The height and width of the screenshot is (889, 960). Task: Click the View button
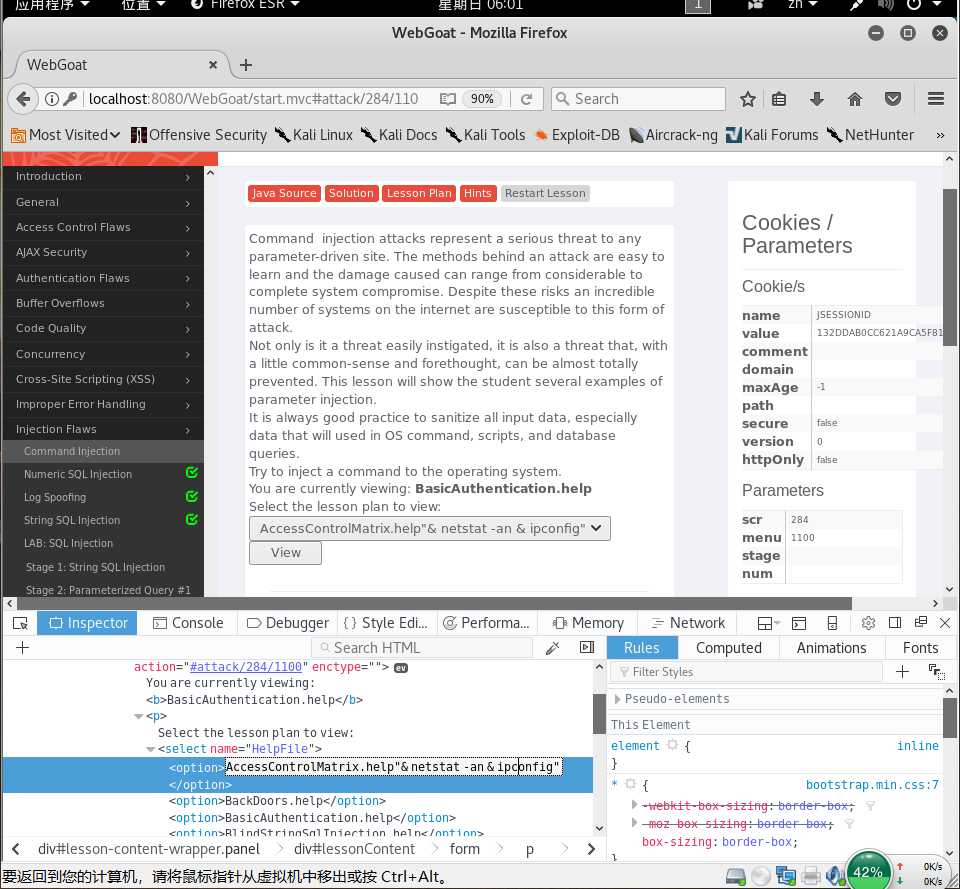tap(285, 553)
